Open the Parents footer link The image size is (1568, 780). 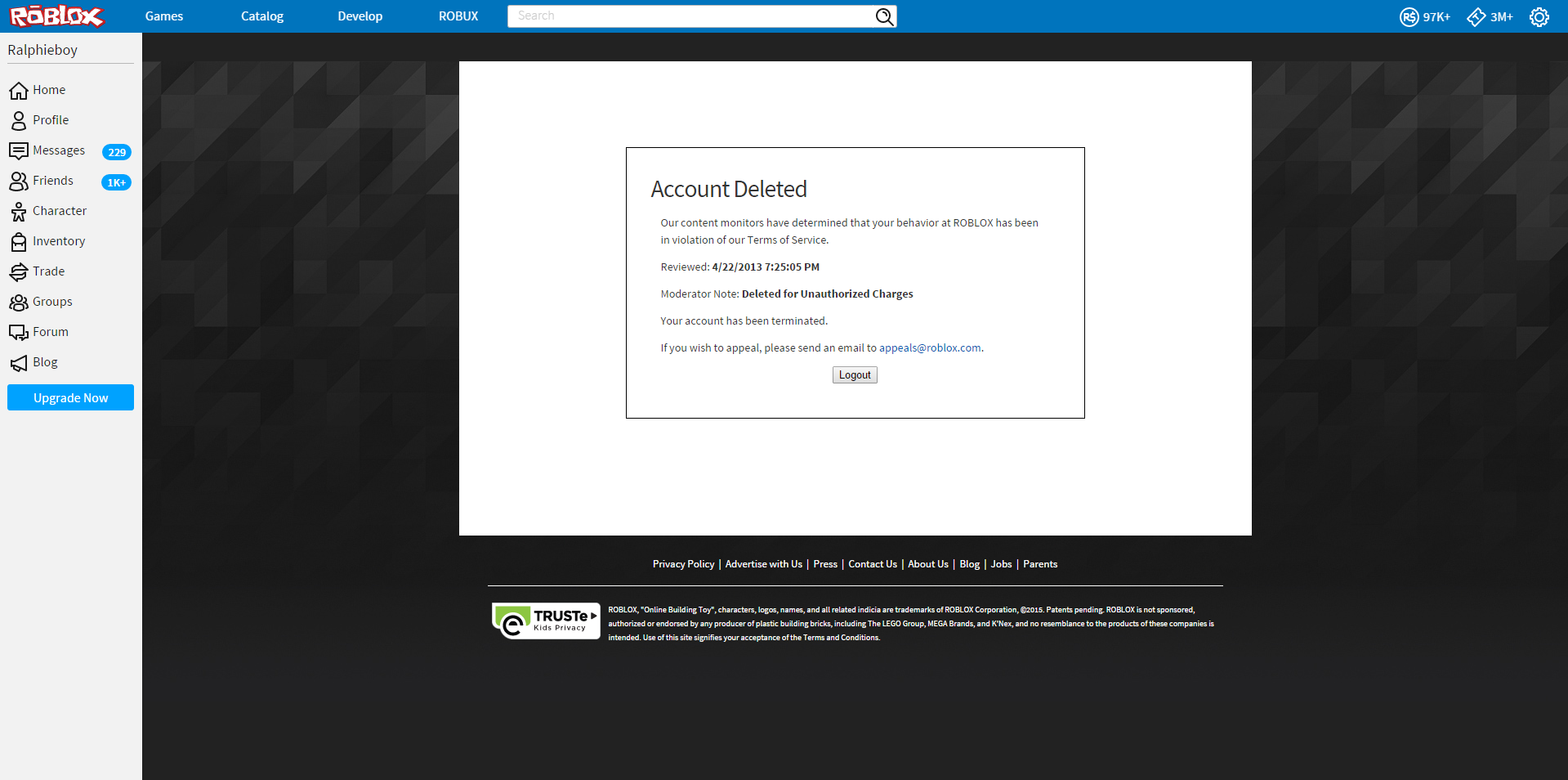(1040, 564)
